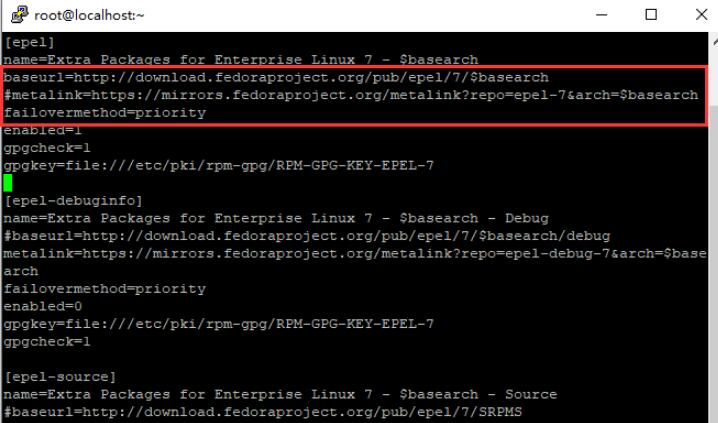Click the [epel-source] section header

click(x=60, y=377)
